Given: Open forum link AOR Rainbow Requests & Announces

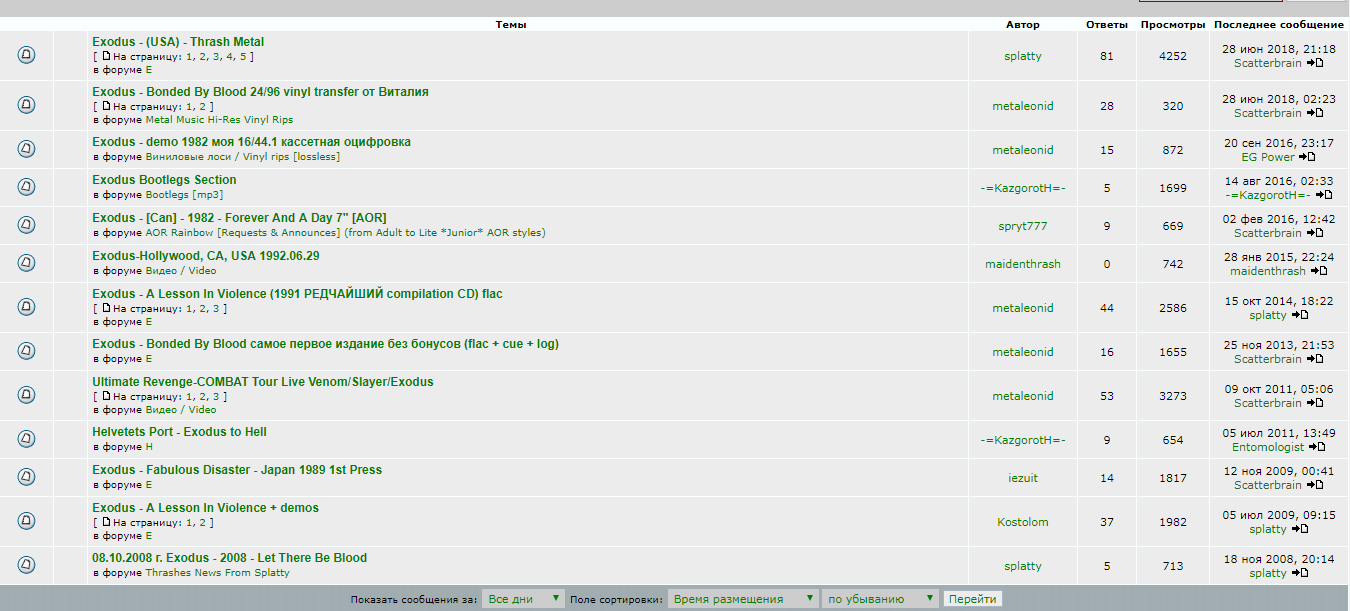Looking at the screenshot, I should point(346,233).
